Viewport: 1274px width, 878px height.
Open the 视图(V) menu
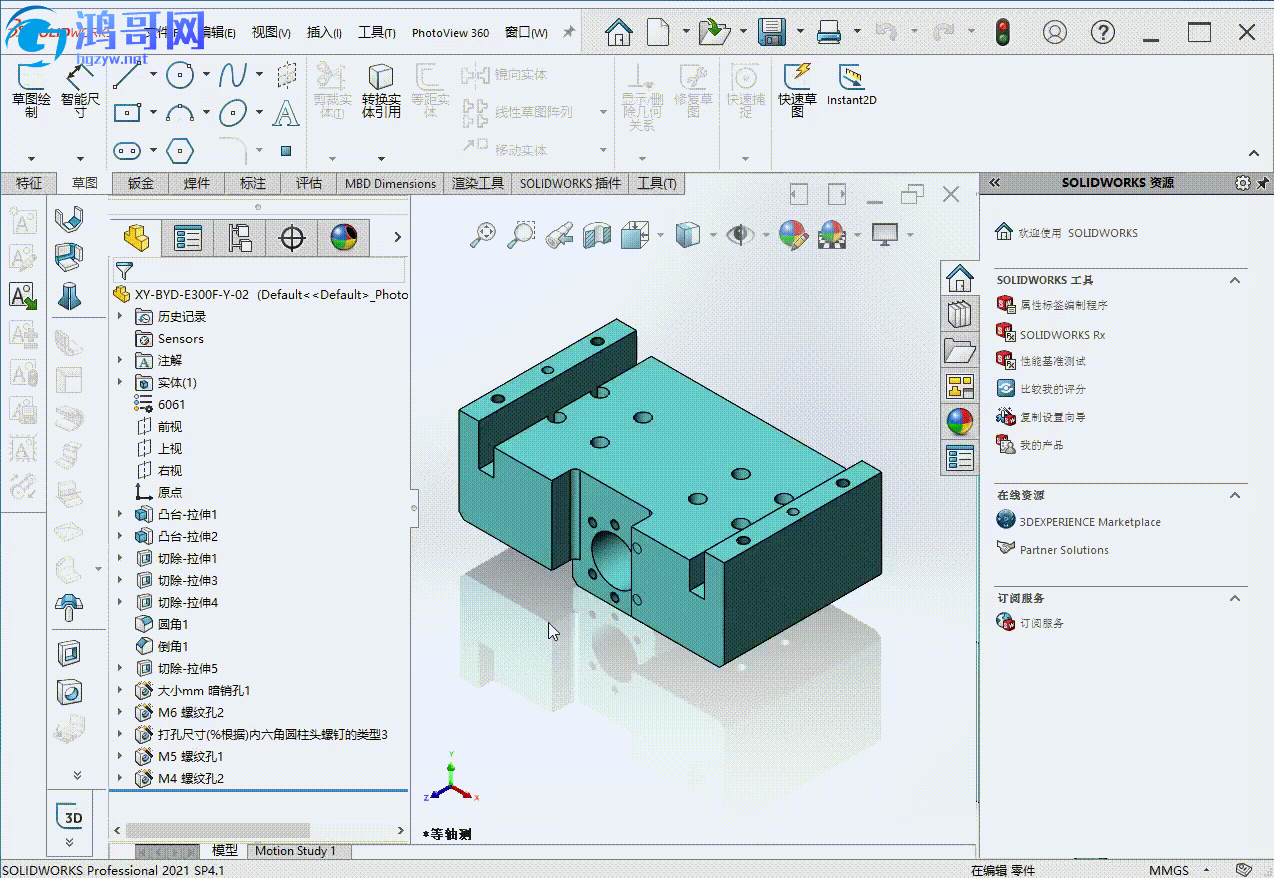271,32
